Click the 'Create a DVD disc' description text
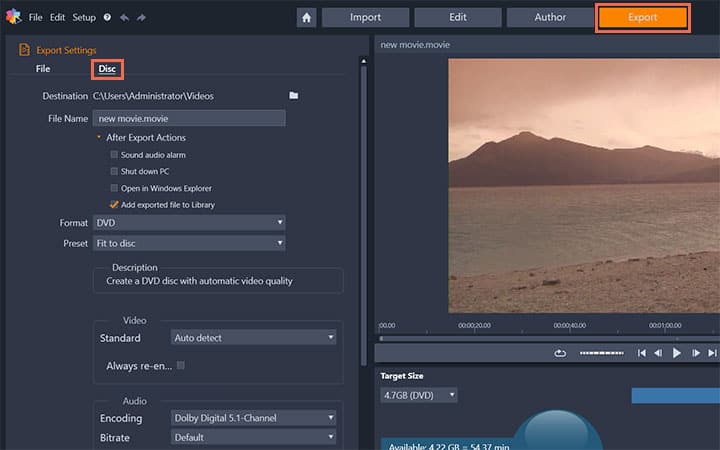720x450 pixels. click(199, 281)
